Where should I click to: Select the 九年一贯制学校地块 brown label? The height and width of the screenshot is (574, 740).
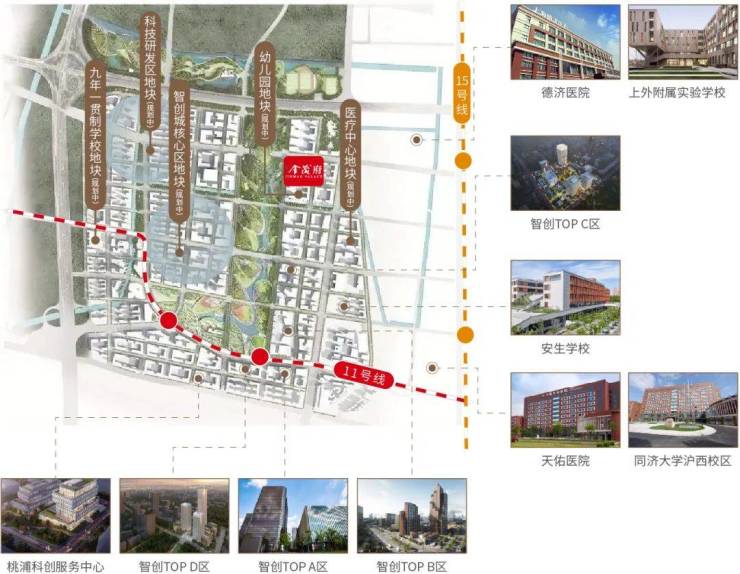pos(96,134)
